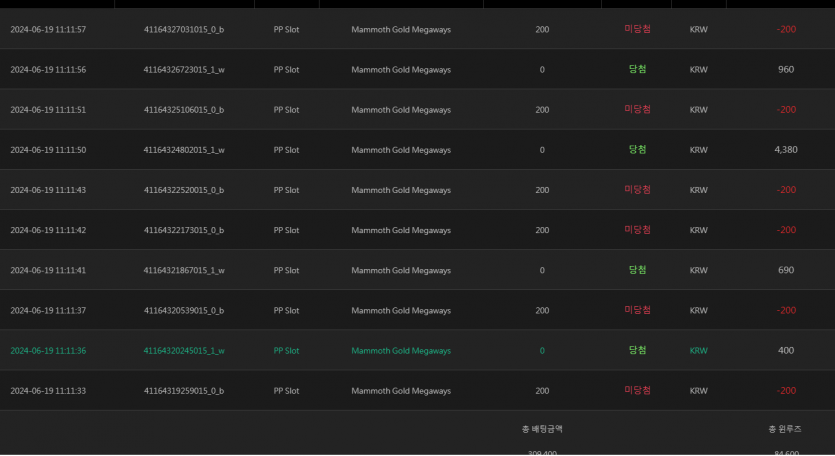835x456 pixels.
Task: Click 미당첨 status in the 11:11:37 row
Action: click(x=637, y=310)
